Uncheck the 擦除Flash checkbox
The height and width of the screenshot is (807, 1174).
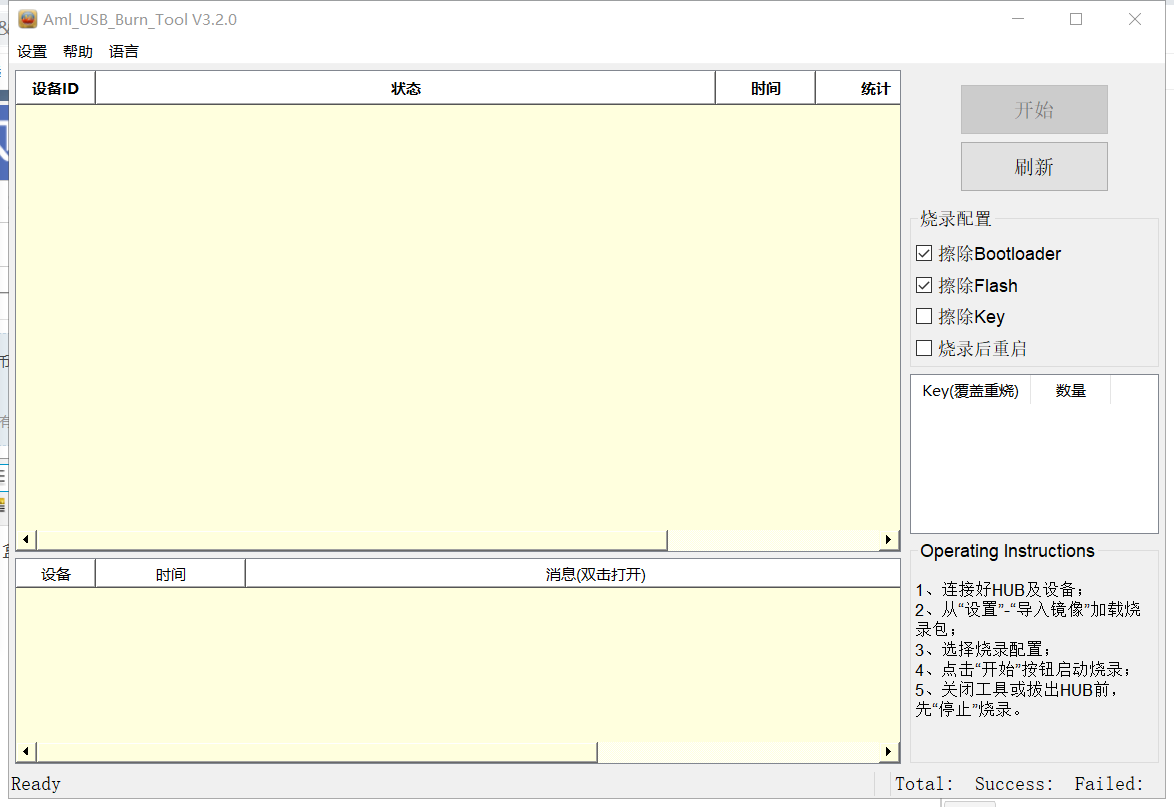[924, 286]
